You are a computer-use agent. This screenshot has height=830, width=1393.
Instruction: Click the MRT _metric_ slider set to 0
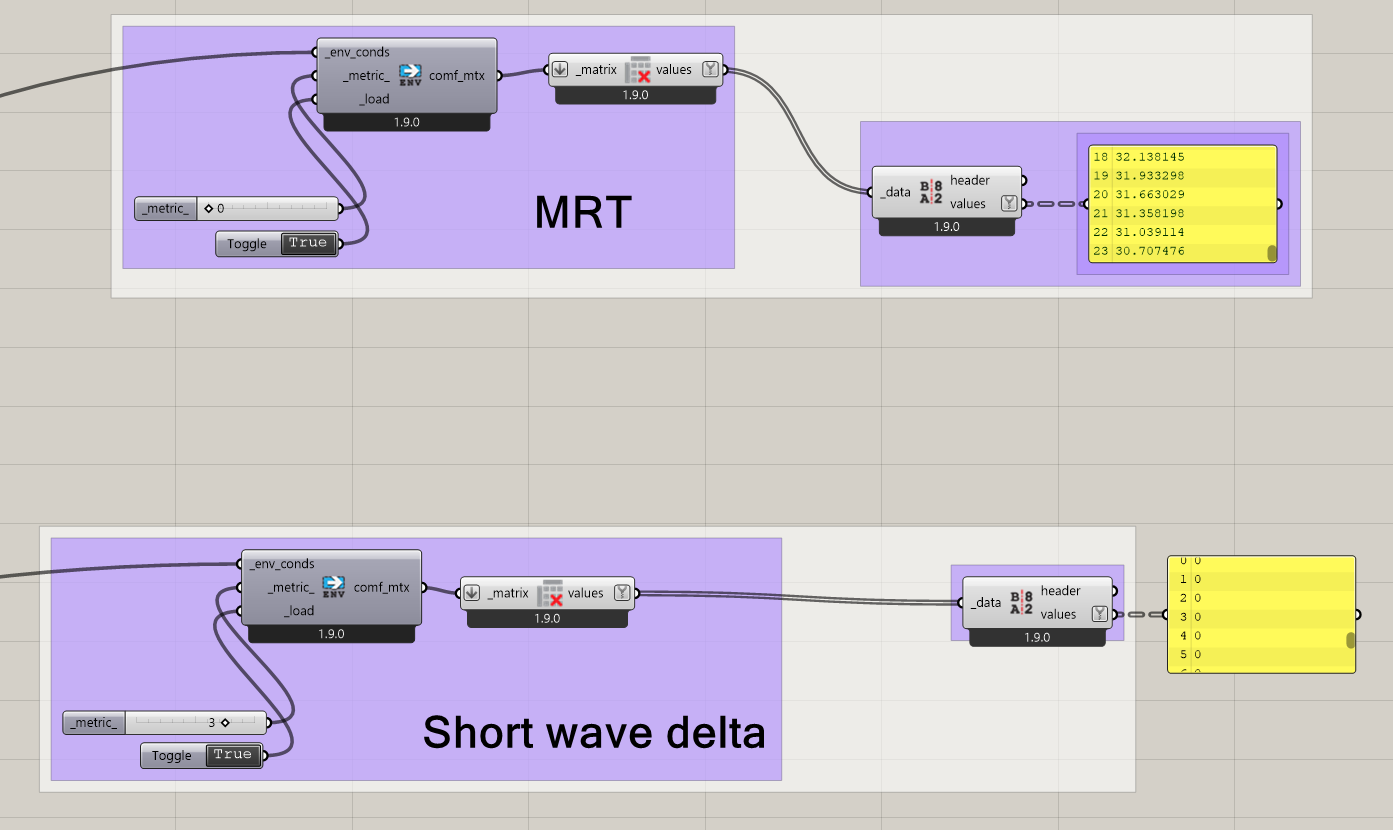coord(268,209)
